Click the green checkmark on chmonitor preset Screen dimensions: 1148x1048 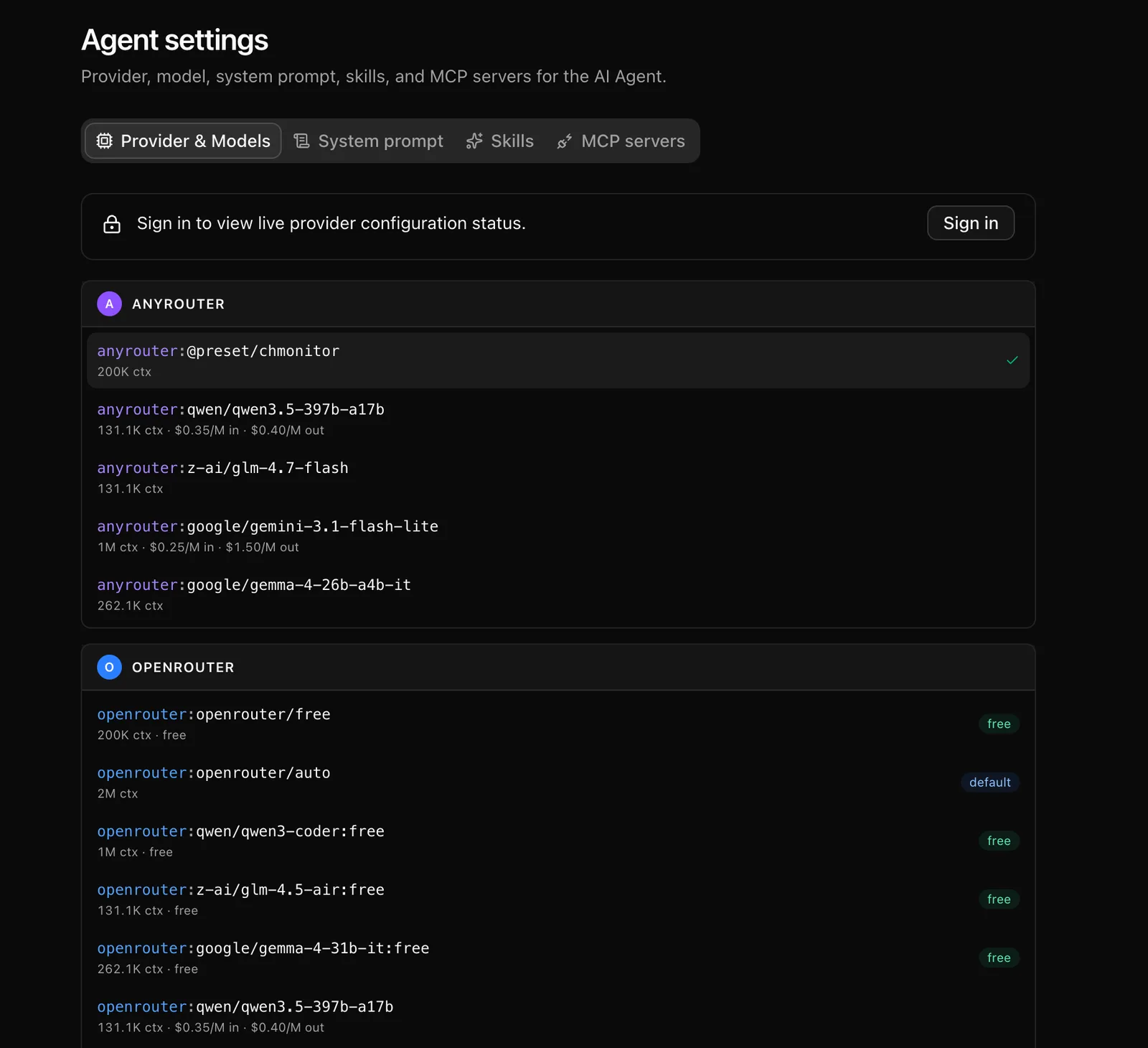point(1012,360)
